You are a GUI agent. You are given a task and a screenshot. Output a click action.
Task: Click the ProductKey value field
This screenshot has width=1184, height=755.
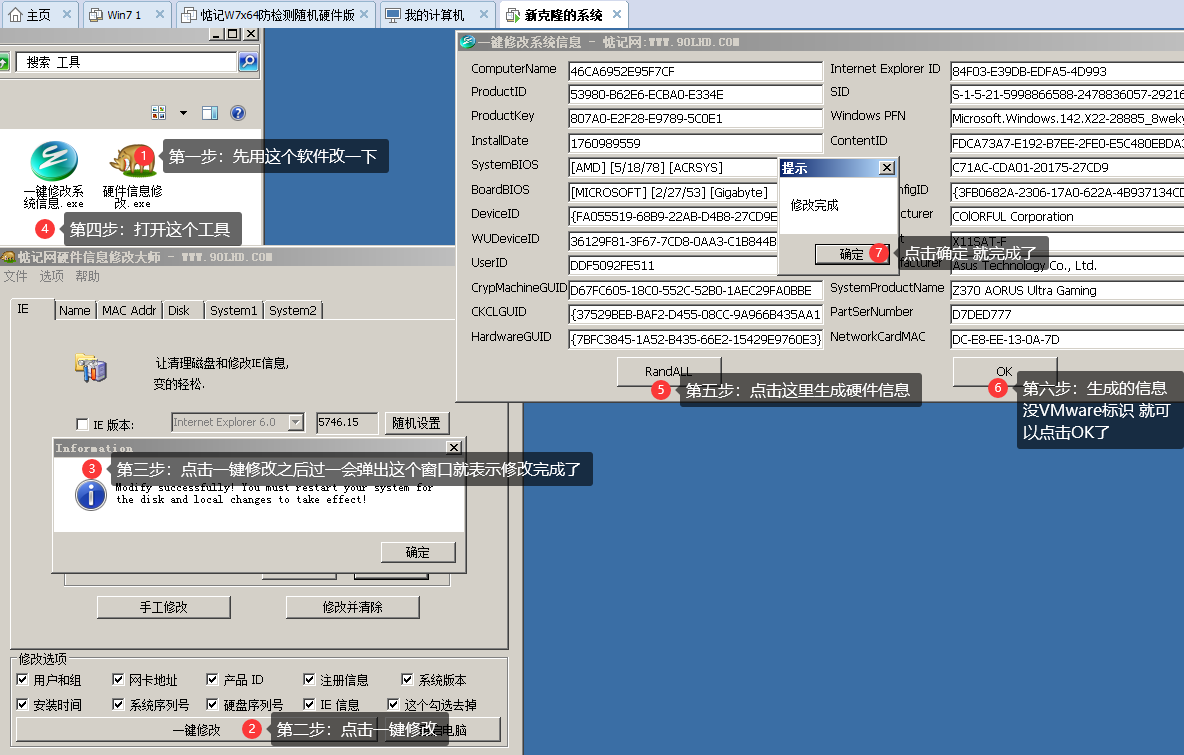(695, 119)
